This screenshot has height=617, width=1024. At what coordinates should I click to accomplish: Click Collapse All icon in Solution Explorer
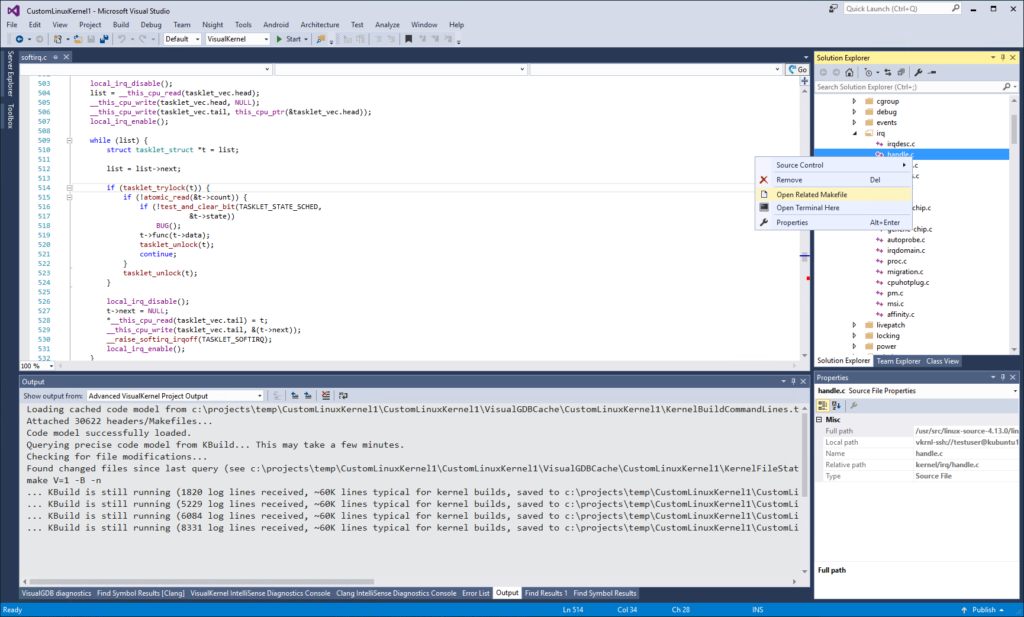click(x=903, y=72)
